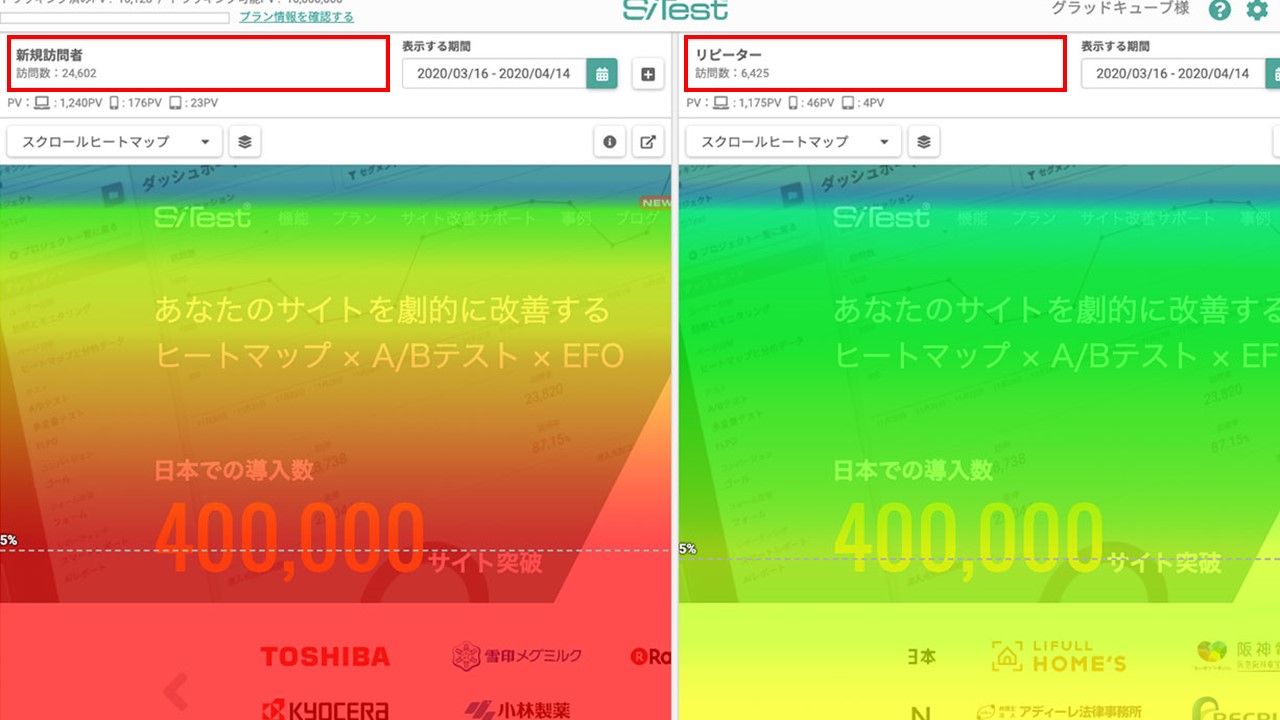
Task: Click left heatmap previous carousel arrow
Action: click(176, 690)
